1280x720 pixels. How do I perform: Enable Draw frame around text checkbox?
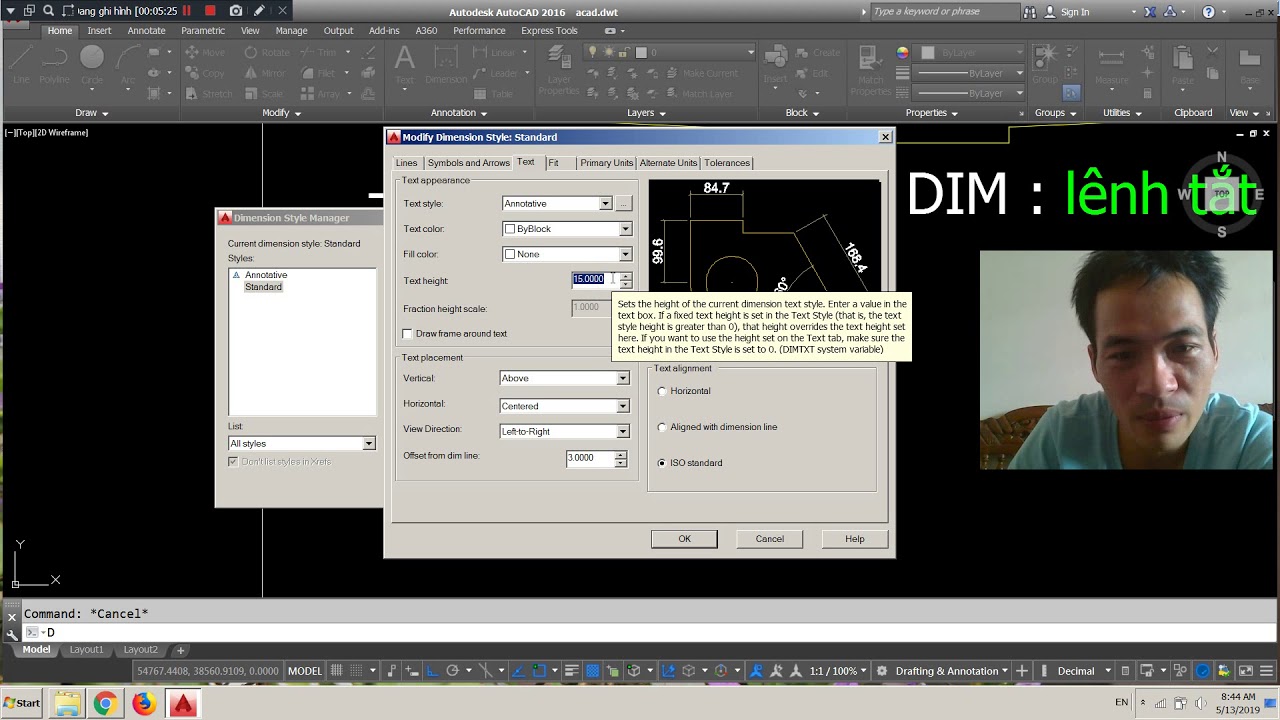407,334
